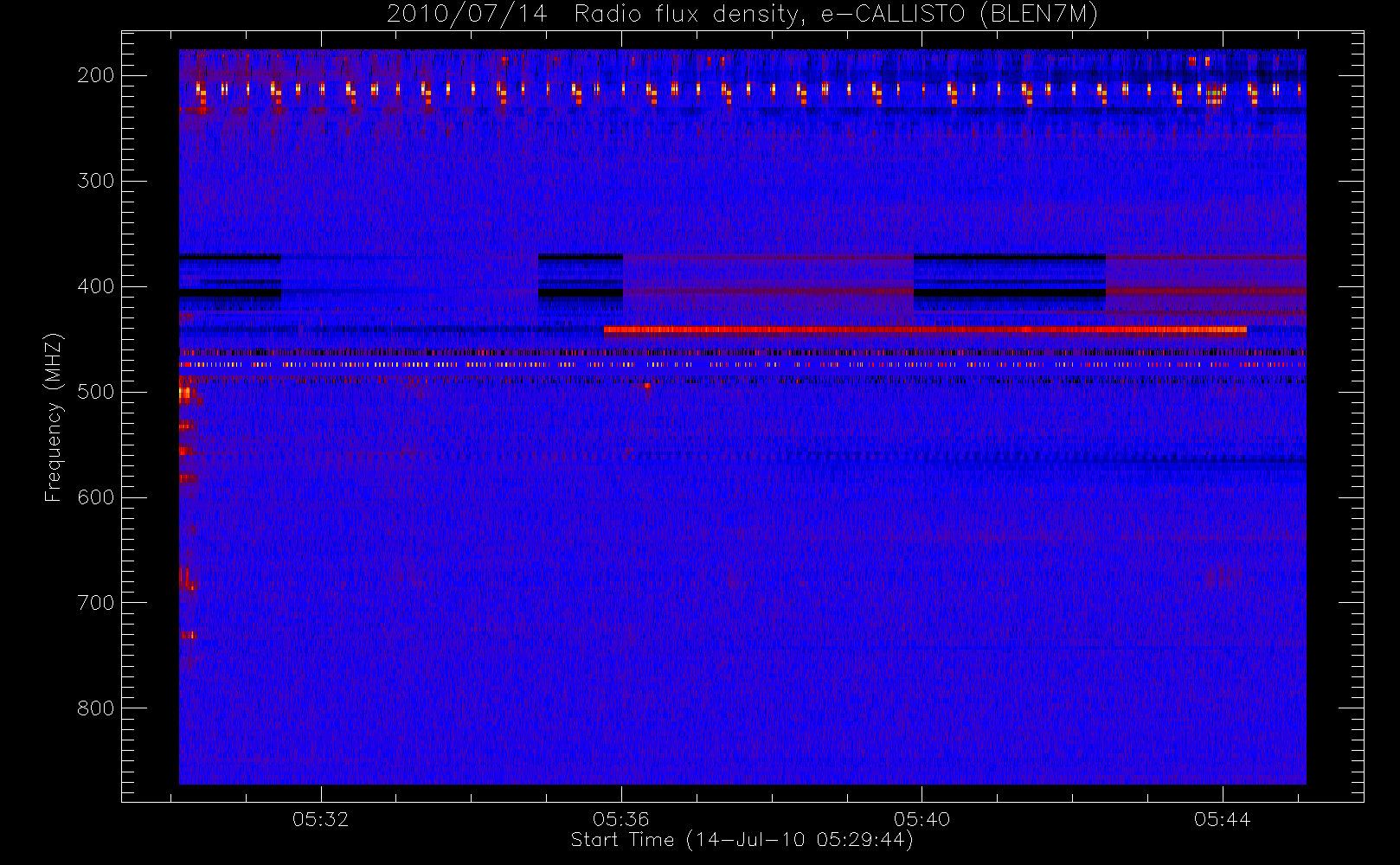The width and height of the screenshot is (1400, 865).
Task: Click the 500 frequency tick label
Action: tap(96, 392)
